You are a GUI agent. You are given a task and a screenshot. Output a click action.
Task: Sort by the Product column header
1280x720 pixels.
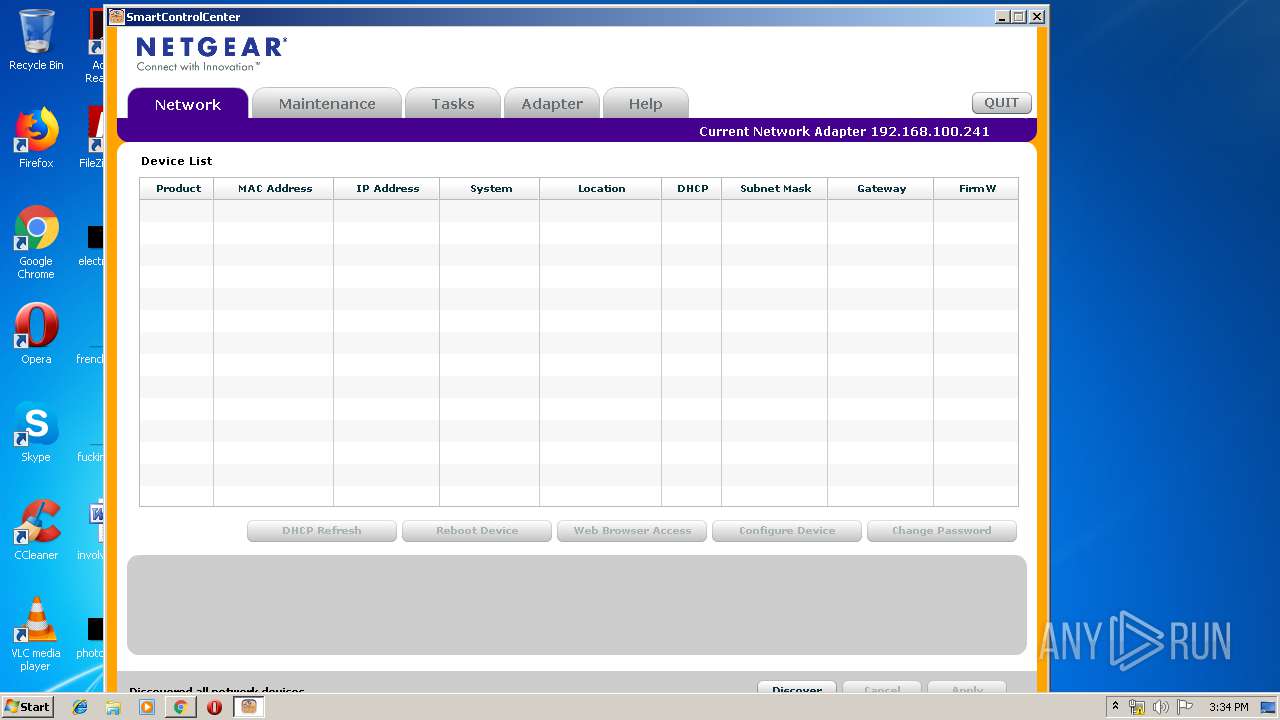tap(178, 188)
